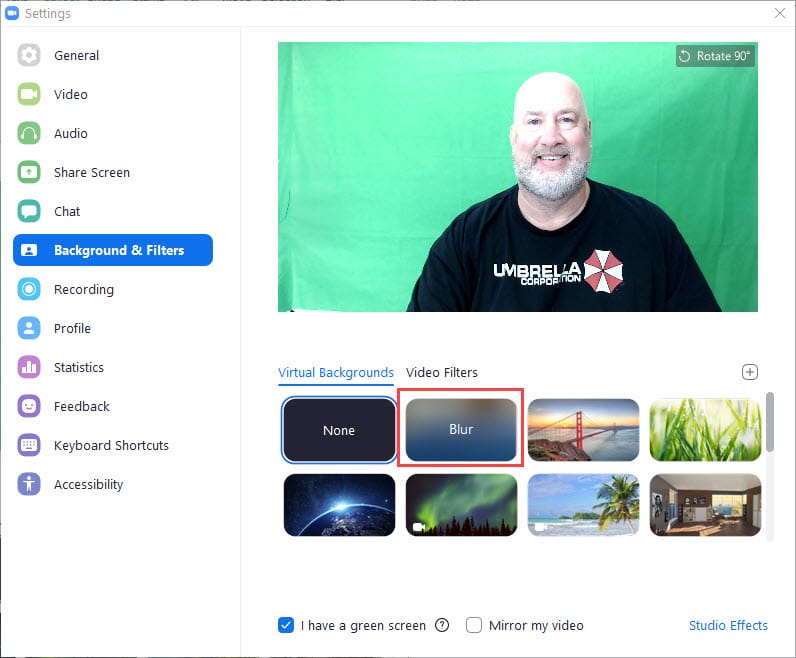Switch to Video Filters tab
Screen dimensions: 796x658
point(442,373)
